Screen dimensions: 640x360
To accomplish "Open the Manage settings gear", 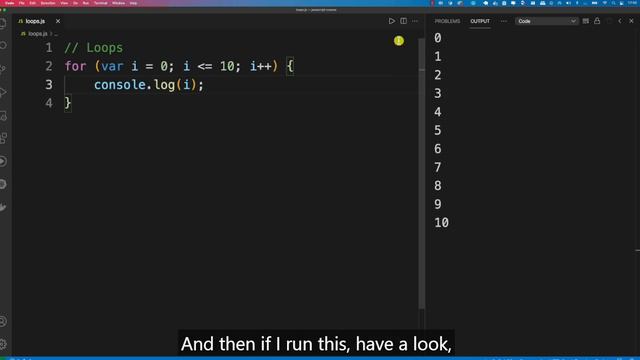I will click(x=3, y=344).
